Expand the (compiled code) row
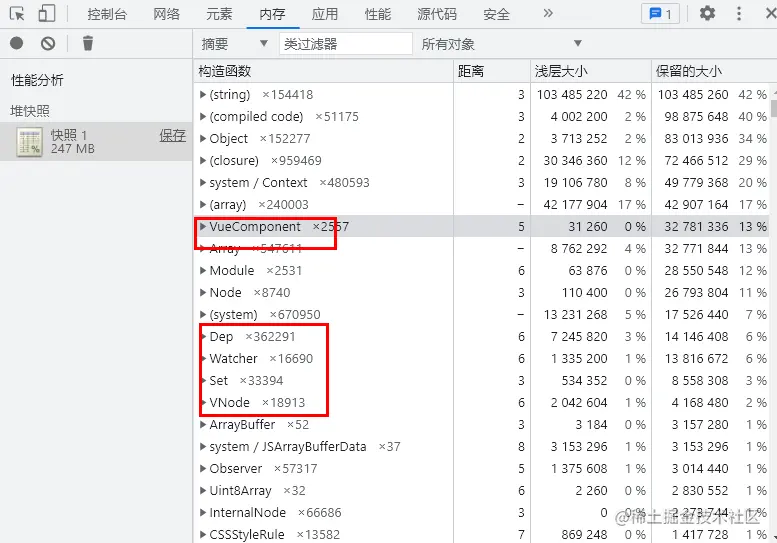777x543 pixels. coord(203,116)
